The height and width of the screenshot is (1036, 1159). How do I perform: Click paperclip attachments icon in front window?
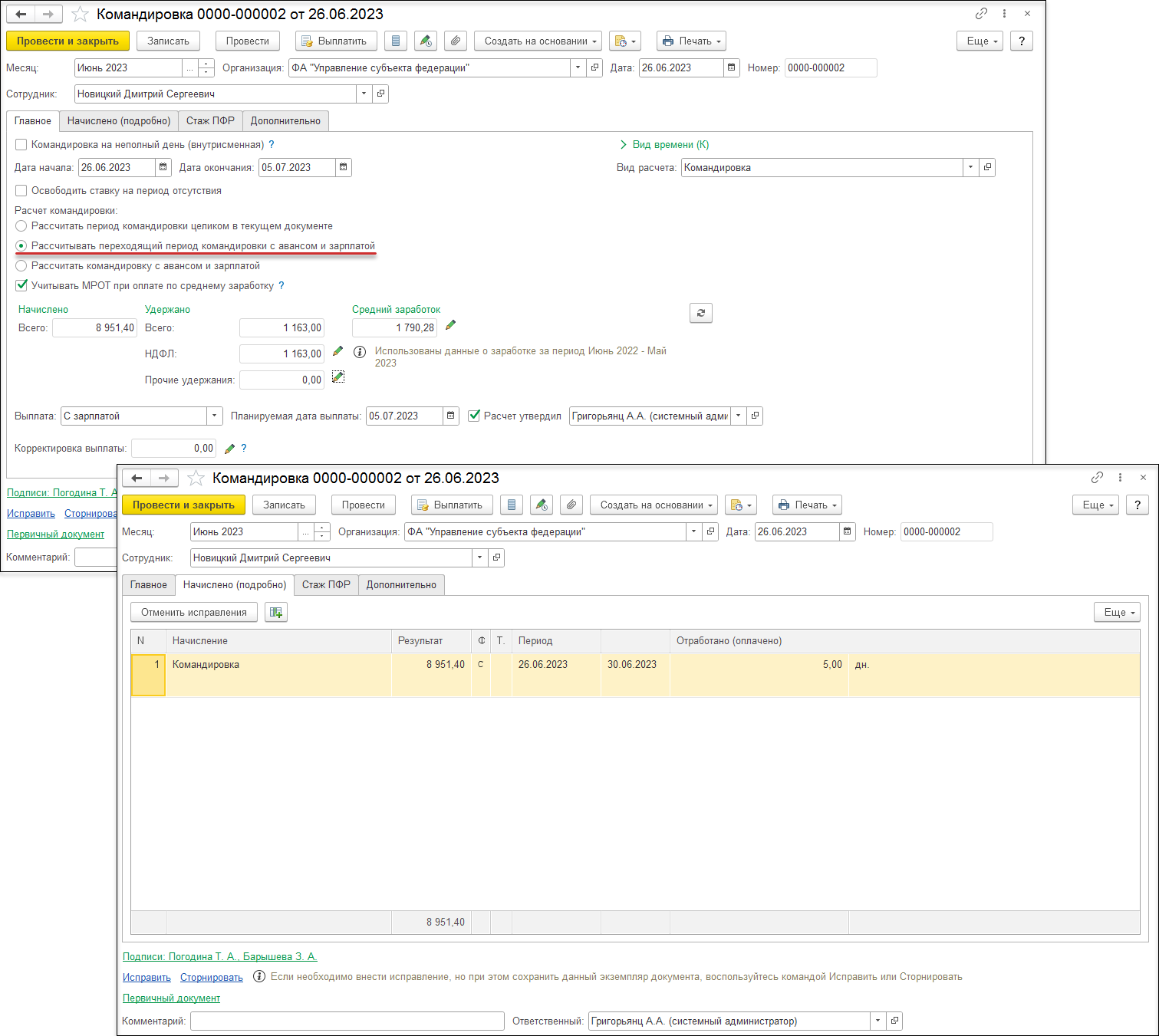571,505
